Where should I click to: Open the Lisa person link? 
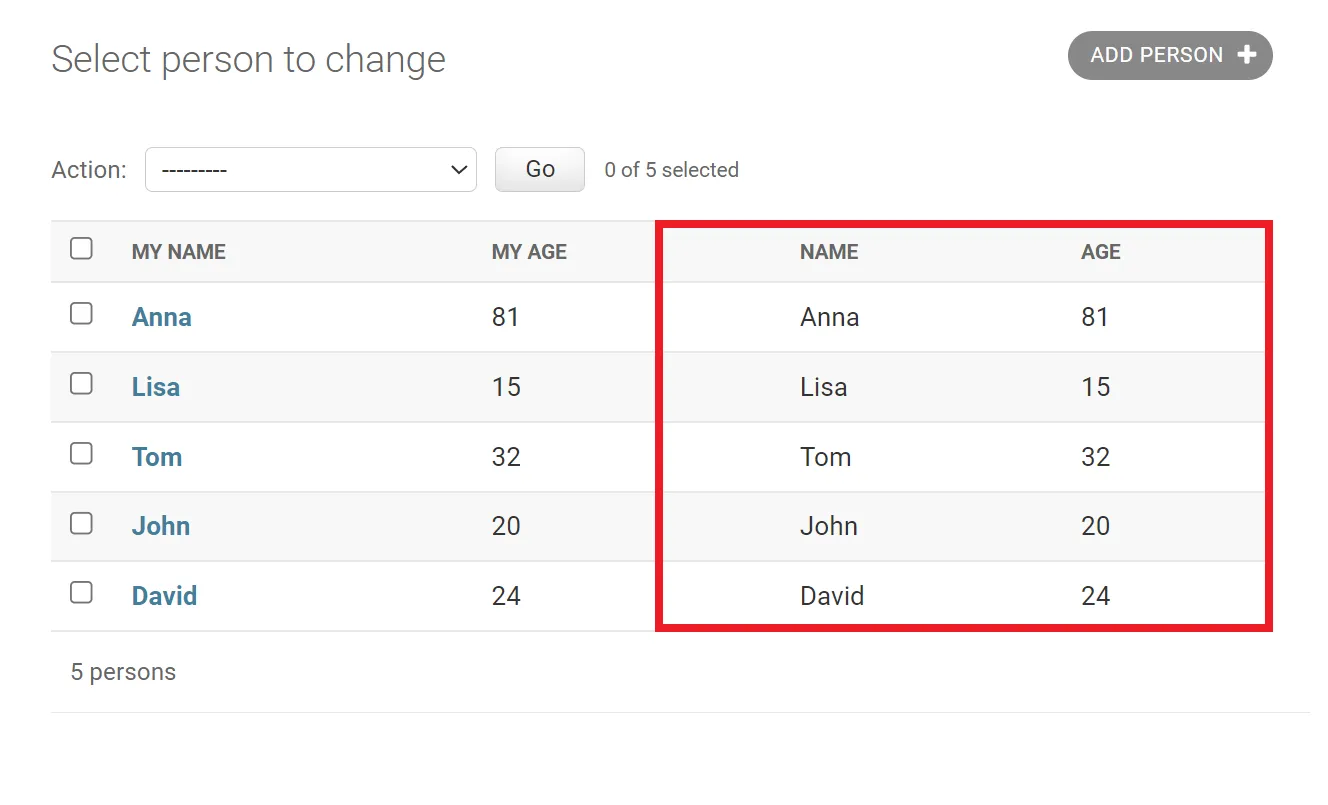[156, 387]
